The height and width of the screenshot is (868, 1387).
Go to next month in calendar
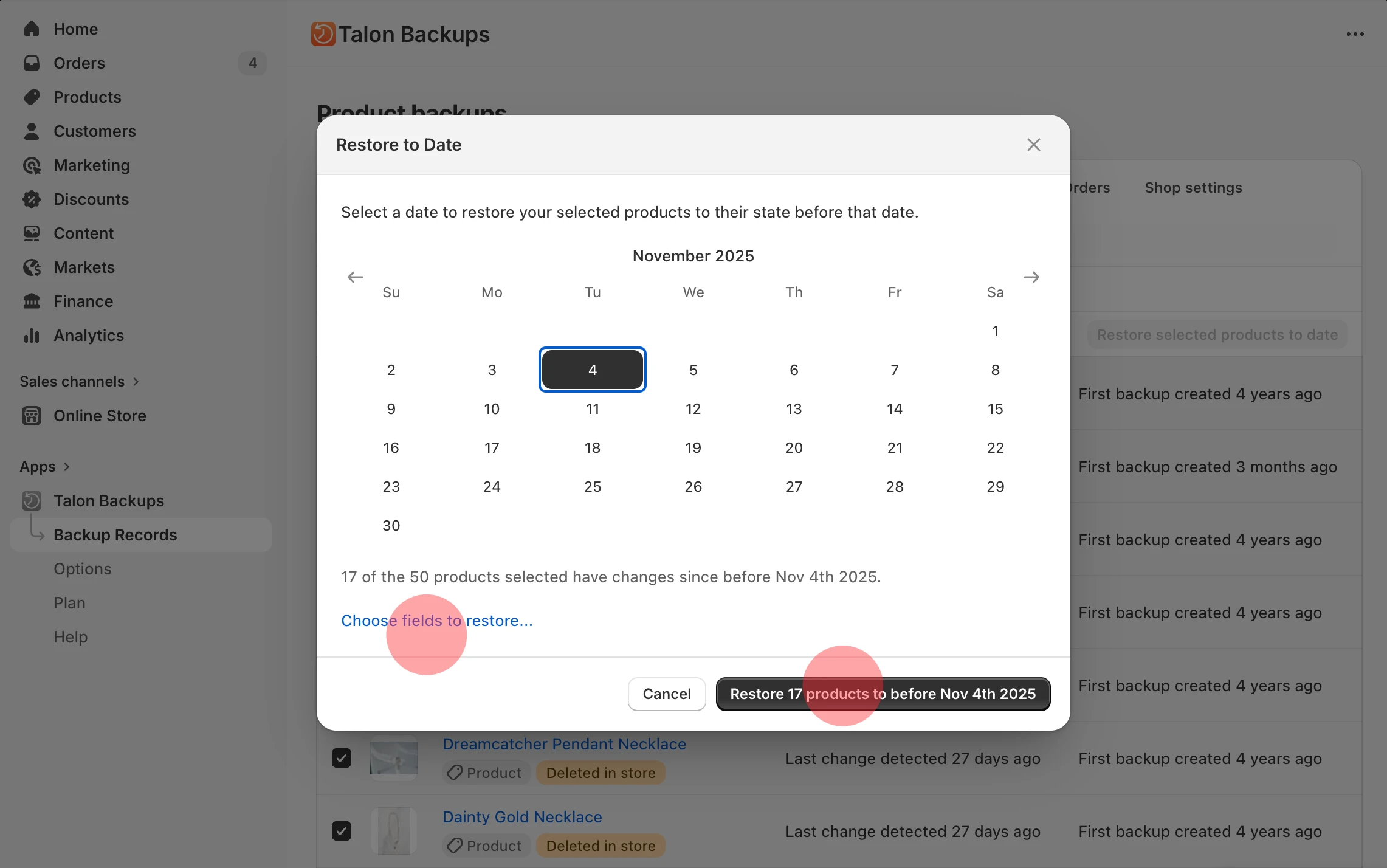click(x=1031, y=277)
